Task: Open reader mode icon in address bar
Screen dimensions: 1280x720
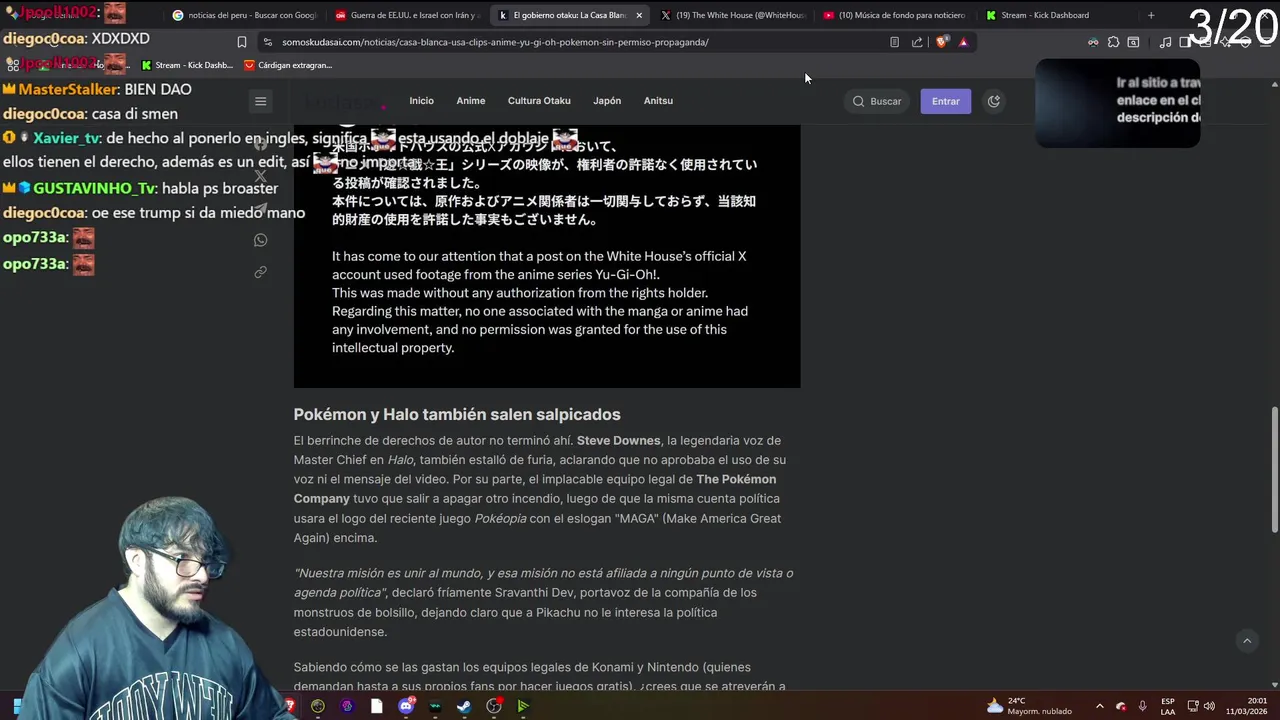Action: 894,42
